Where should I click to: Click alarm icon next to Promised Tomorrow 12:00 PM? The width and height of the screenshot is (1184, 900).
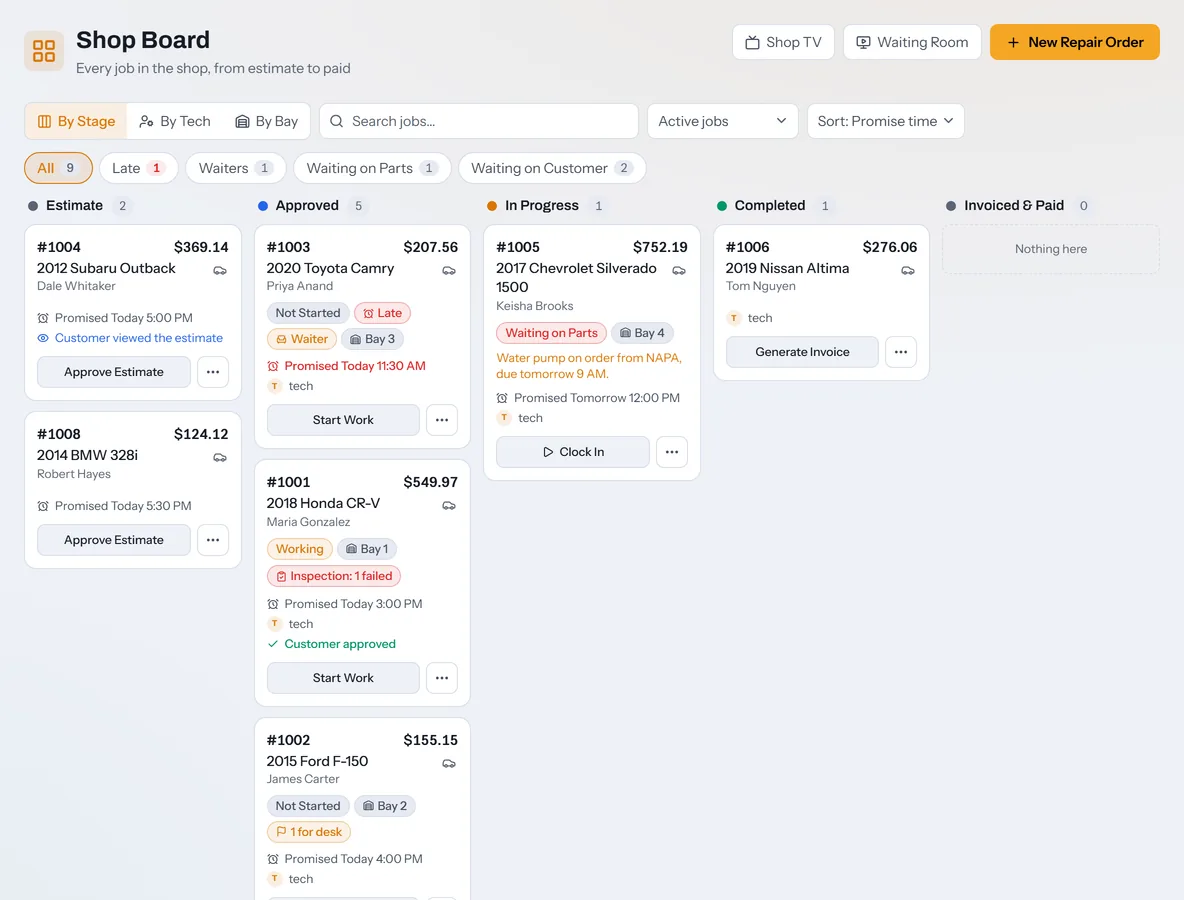coord(502,398)
